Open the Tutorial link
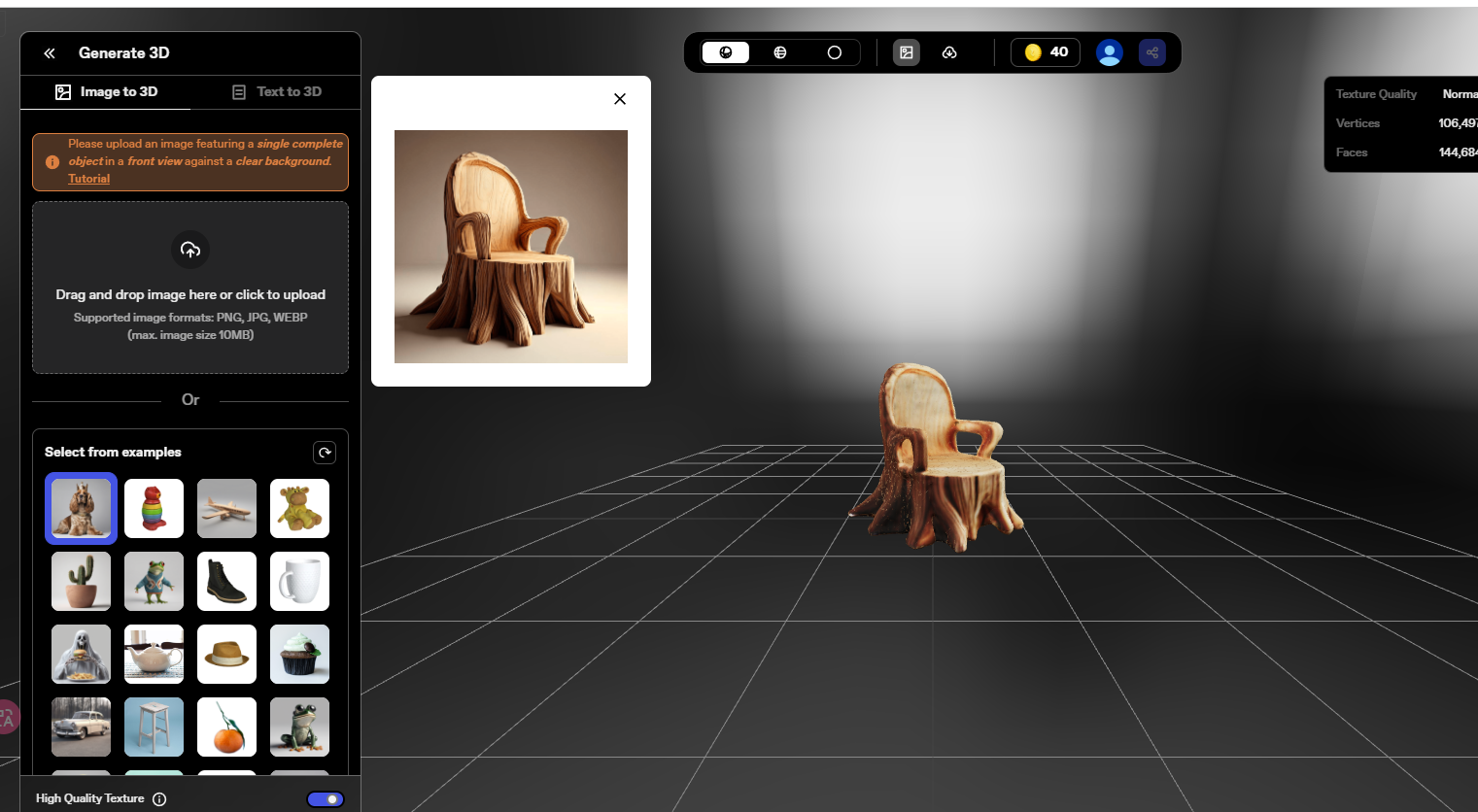This screenshot has width=1478, height=812. [88, 178]
